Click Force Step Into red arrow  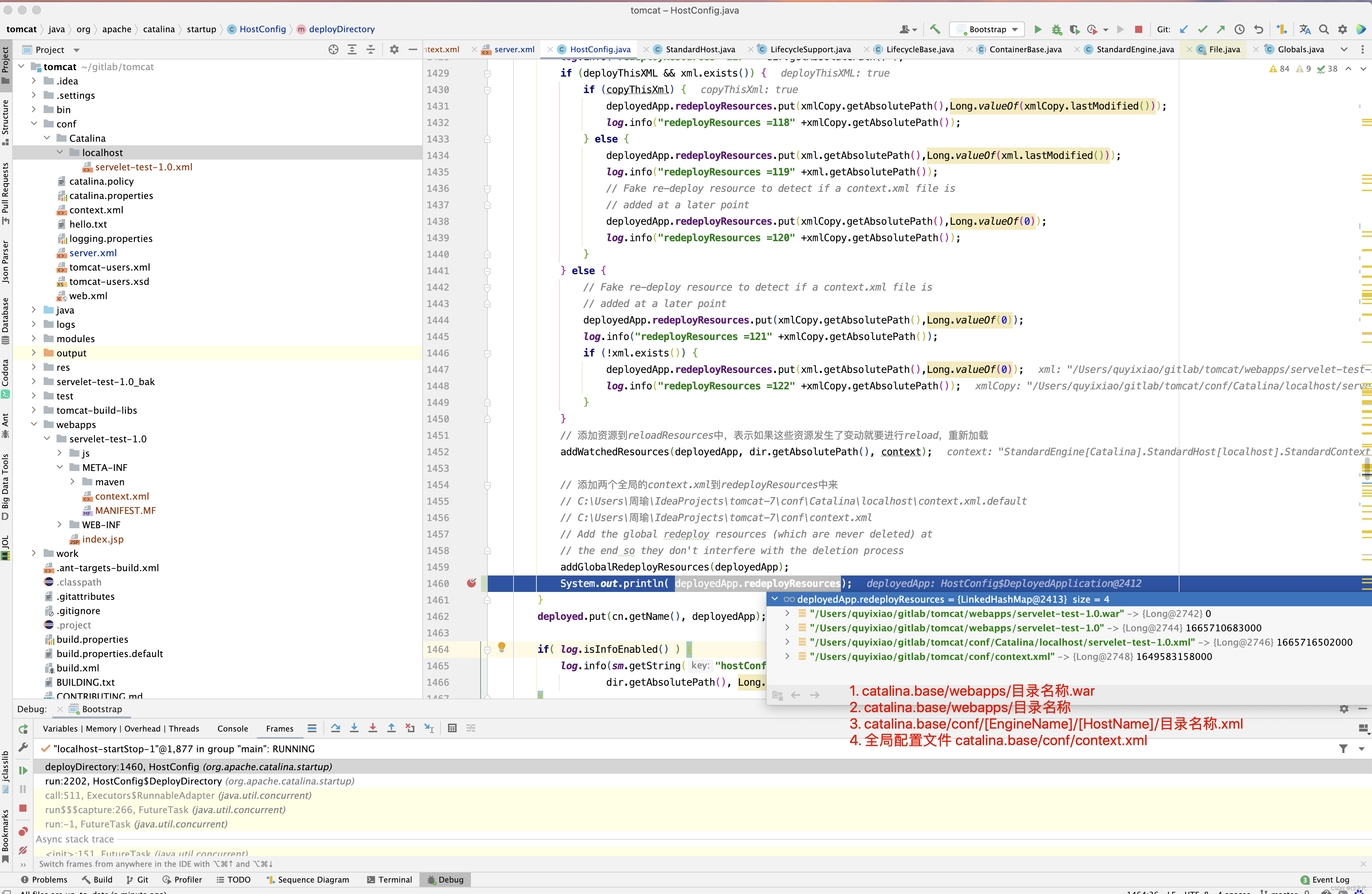(373, 728)
